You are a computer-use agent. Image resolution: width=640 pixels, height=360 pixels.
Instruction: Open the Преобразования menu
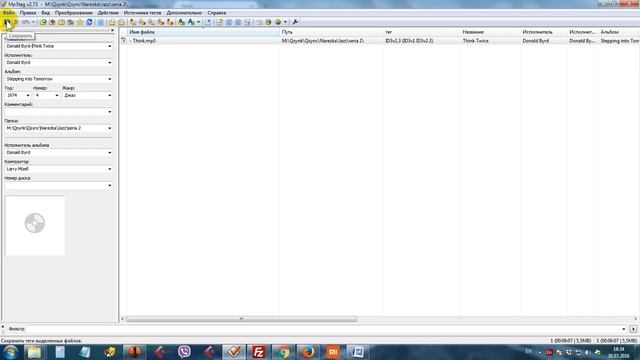tap(73, 13)
